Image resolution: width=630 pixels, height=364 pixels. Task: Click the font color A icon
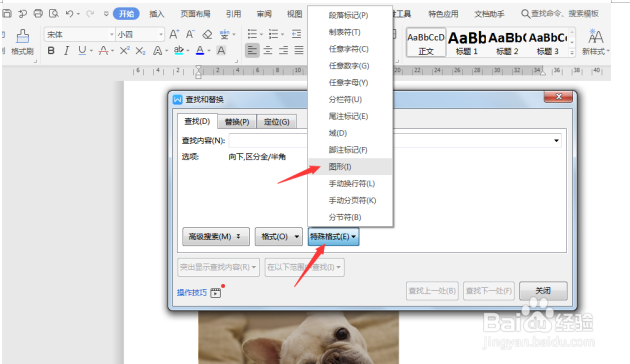tap(200, 51)
